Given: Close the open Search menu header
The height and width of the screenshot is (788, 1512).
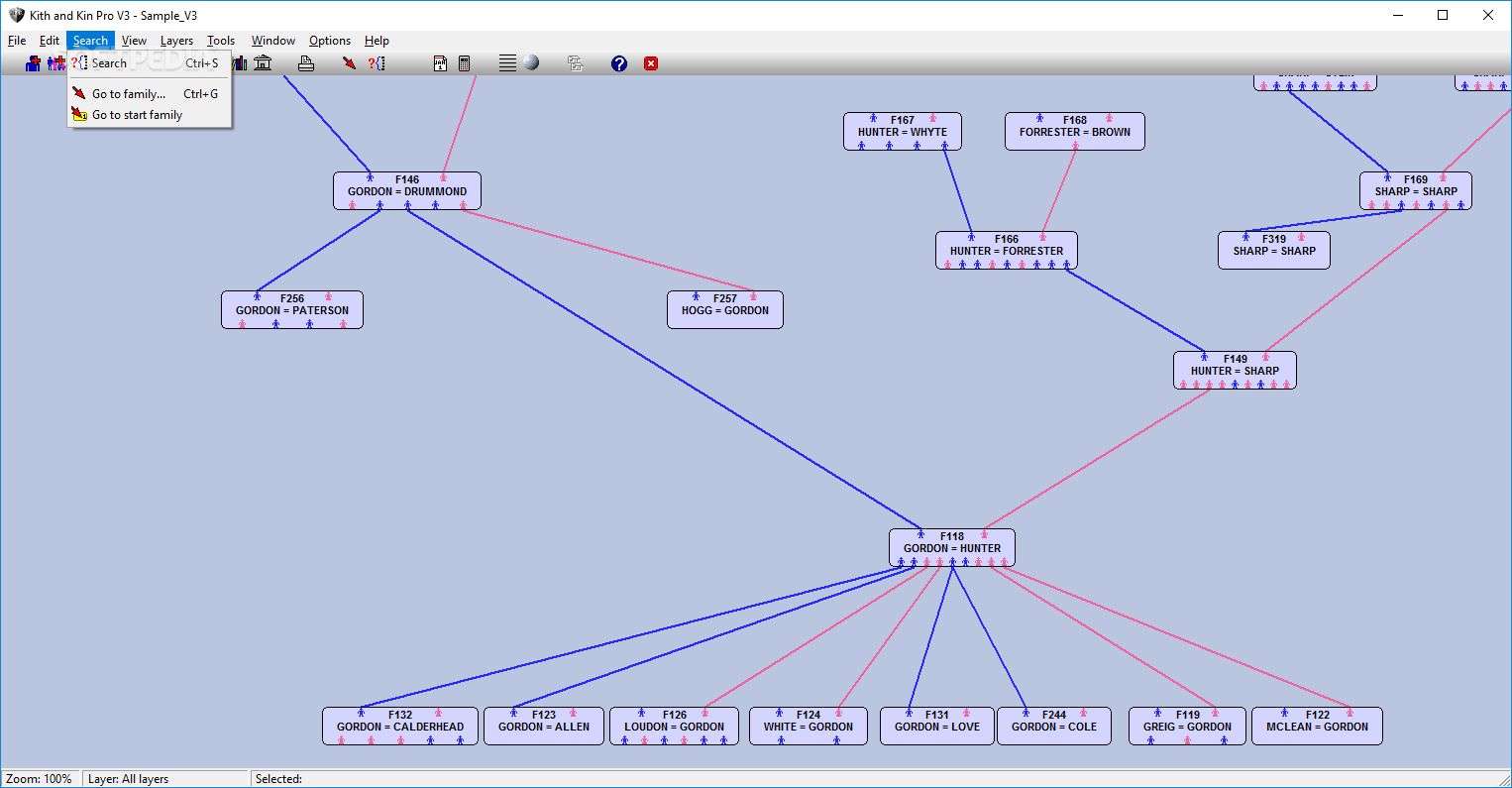Looking at the screenshot, I should (90, 41).
